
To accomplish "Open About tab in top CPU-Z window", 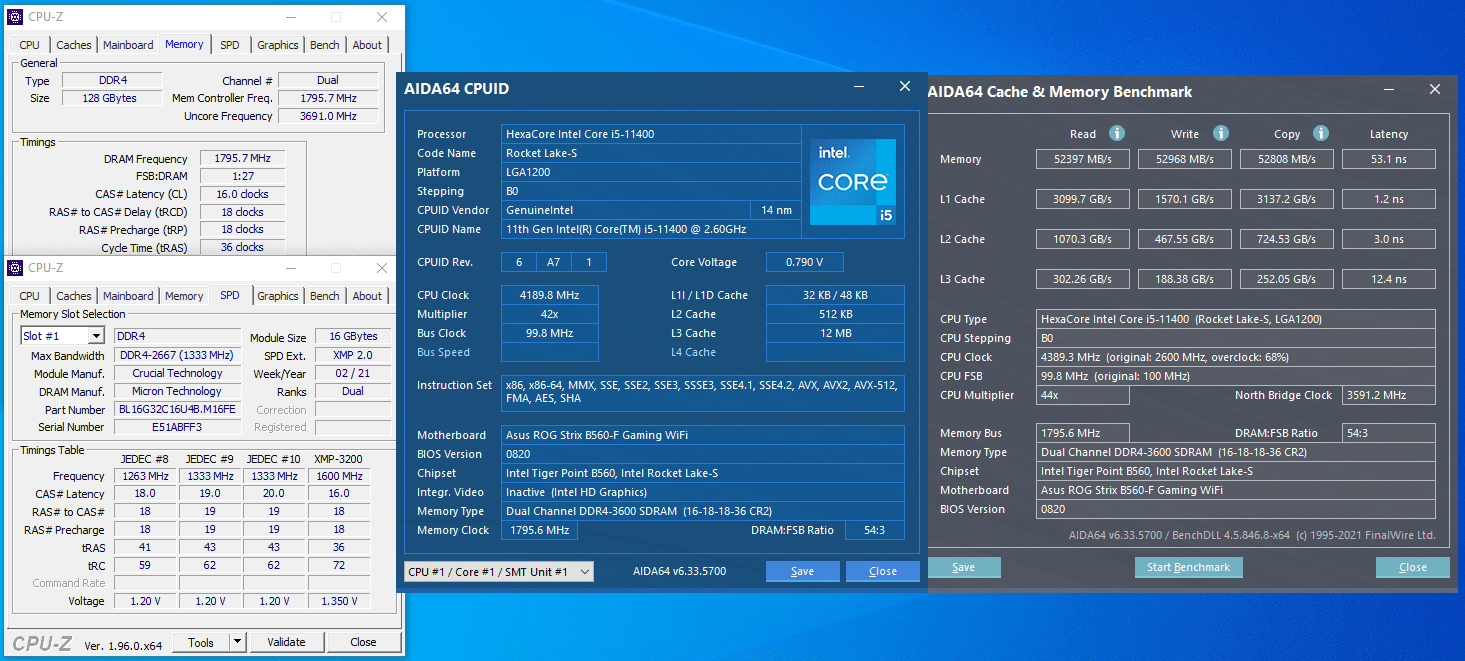I will (x=367, y=45).
